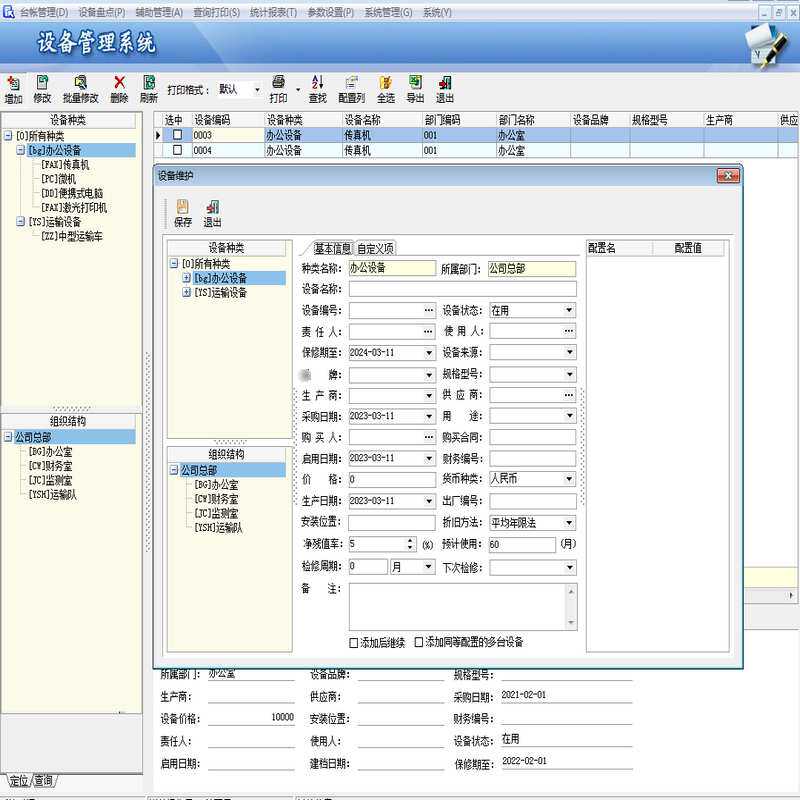Click the ellipsis button for 供应商

[x=569, y=395]
